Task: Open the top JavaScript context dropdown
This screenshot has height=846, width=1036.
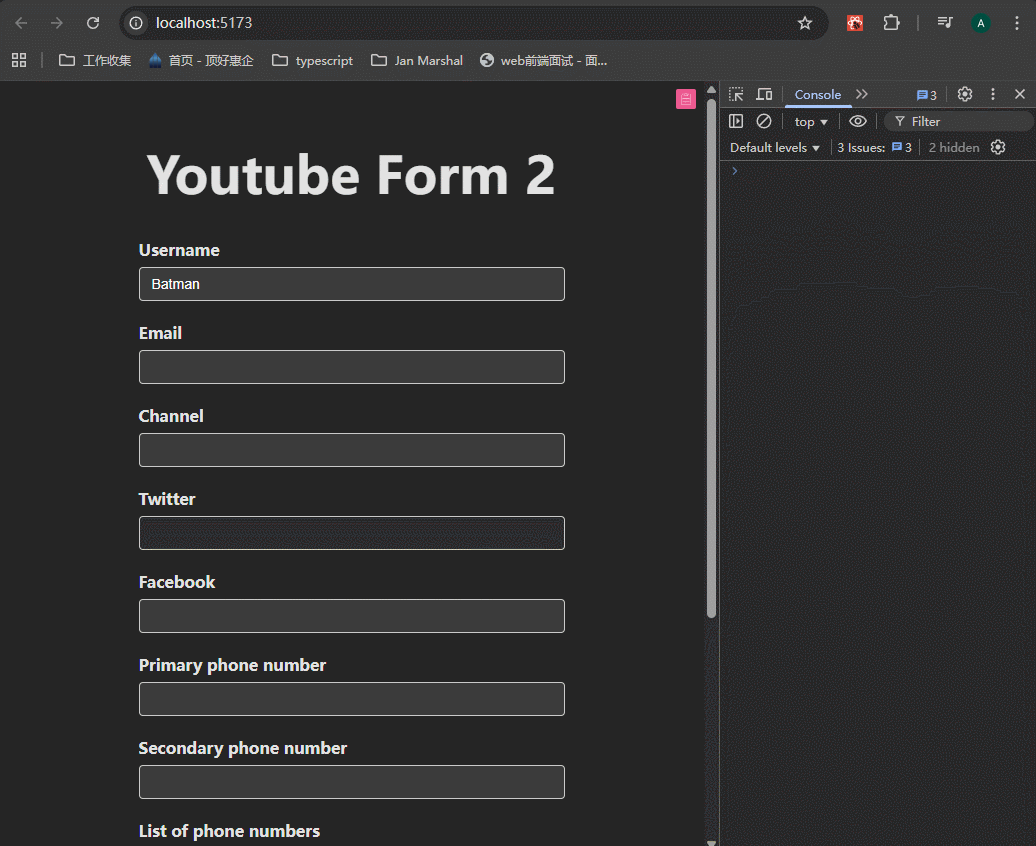Action: (811, 122)
